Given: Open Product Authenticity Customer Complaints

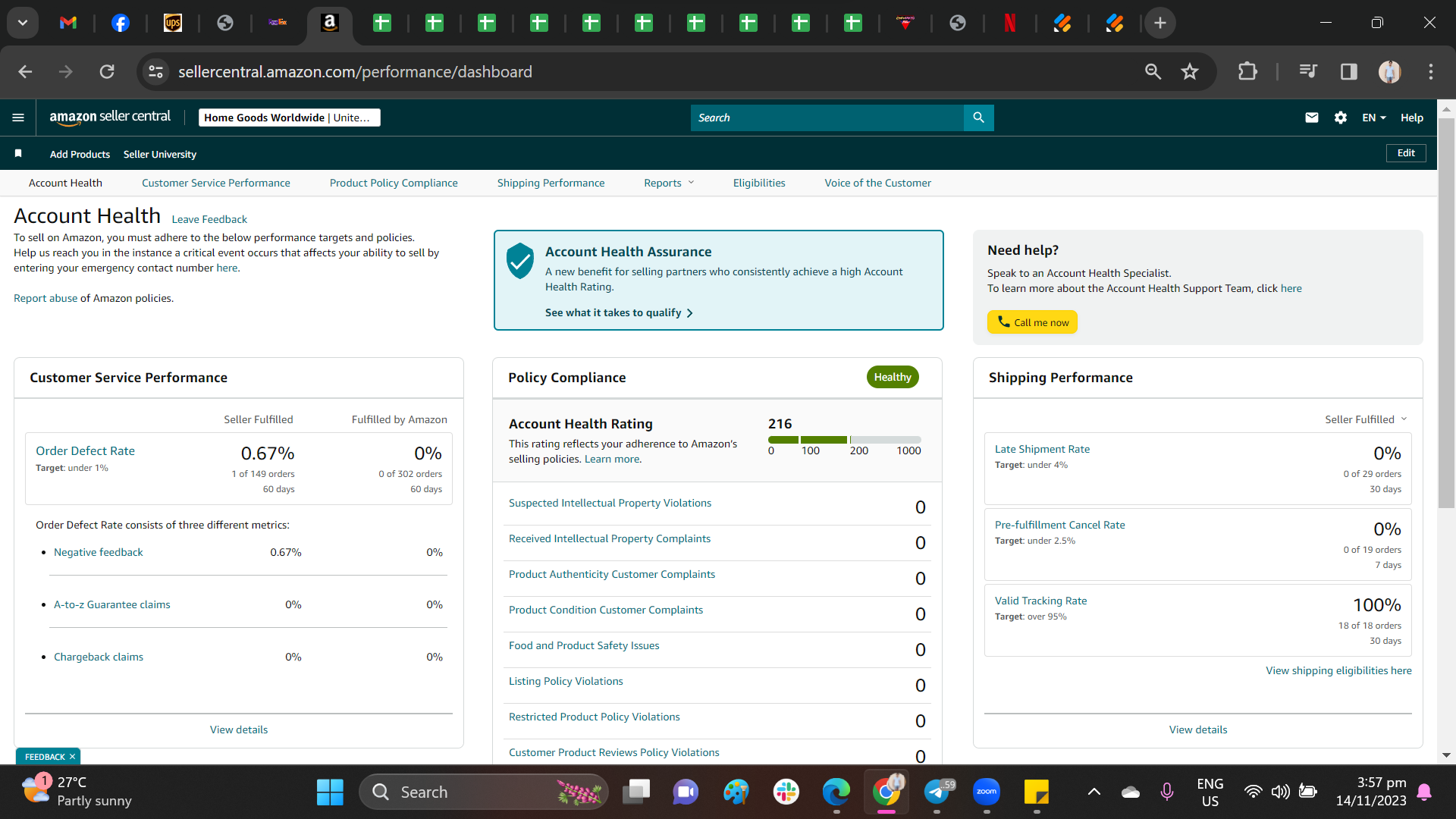Looking at the screenshot, I should 611,574.
